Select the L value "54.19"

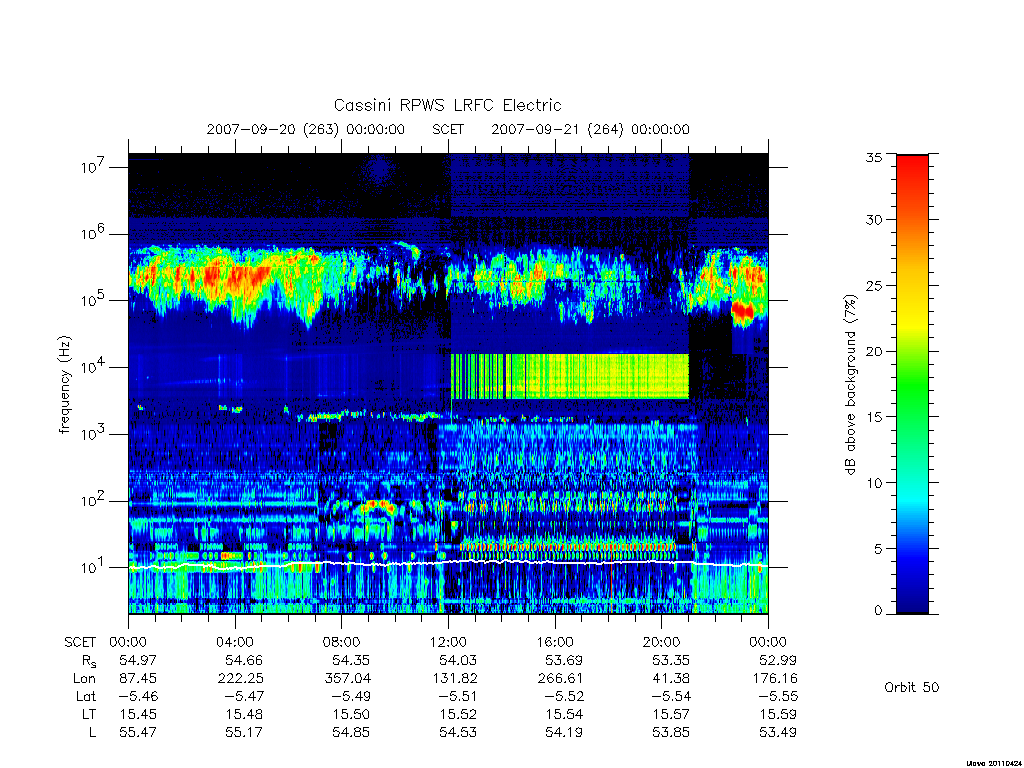[x=564, y=733]
